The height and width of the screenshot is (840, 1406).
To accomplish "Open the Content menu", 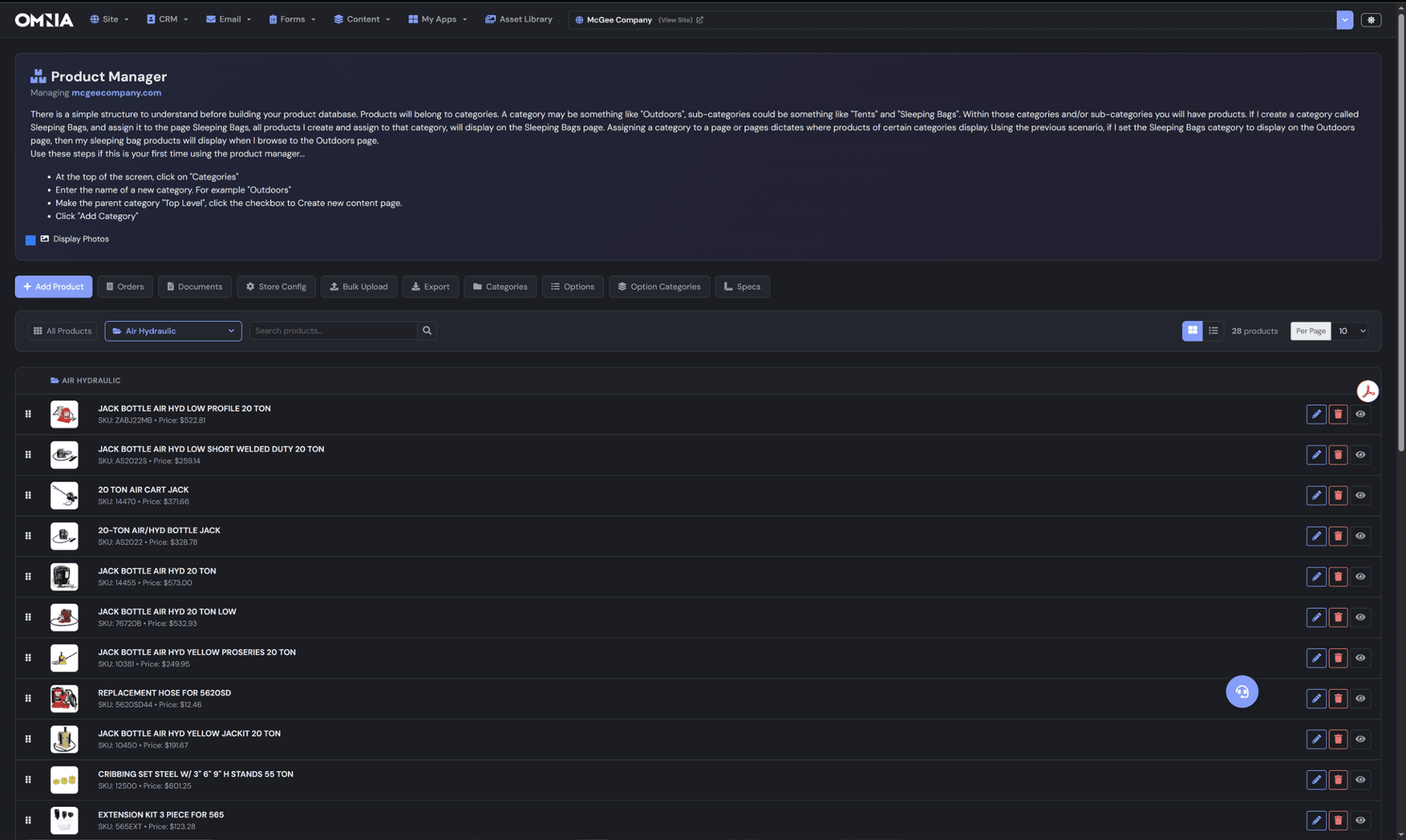I will tap(362, 20).
